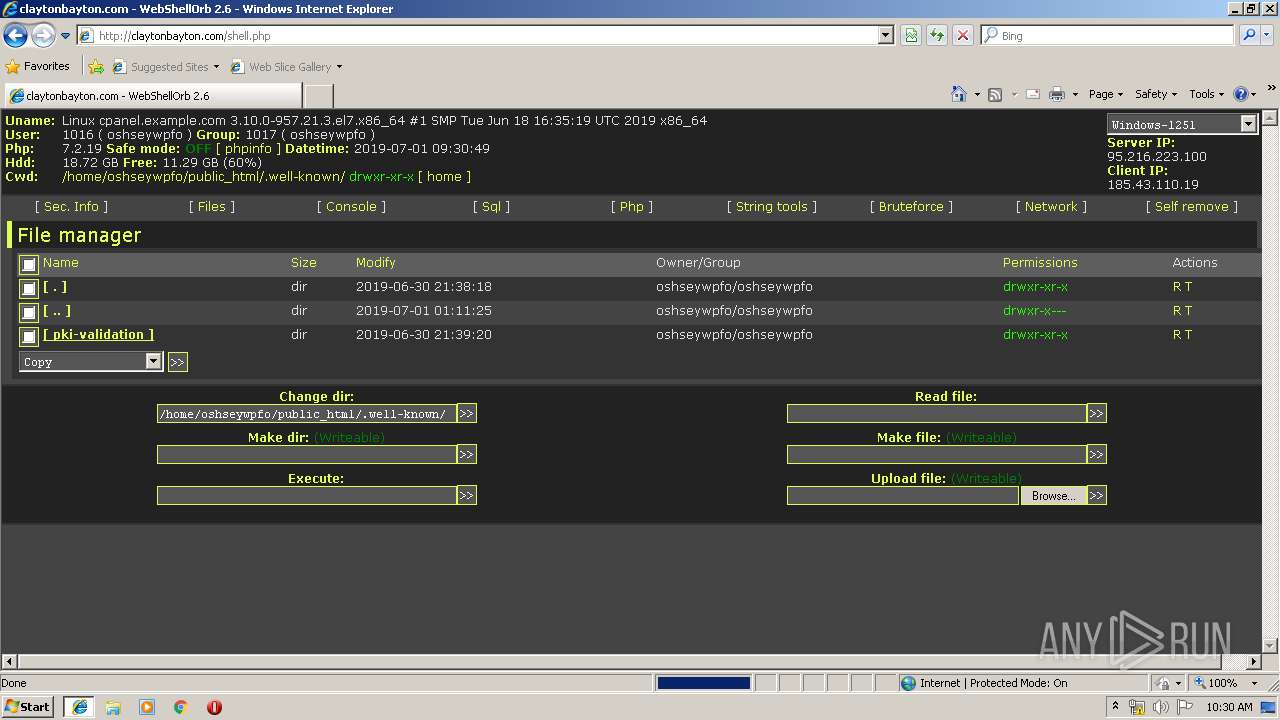Click the Bing search magnifier button

click(x=1249, y=35)
